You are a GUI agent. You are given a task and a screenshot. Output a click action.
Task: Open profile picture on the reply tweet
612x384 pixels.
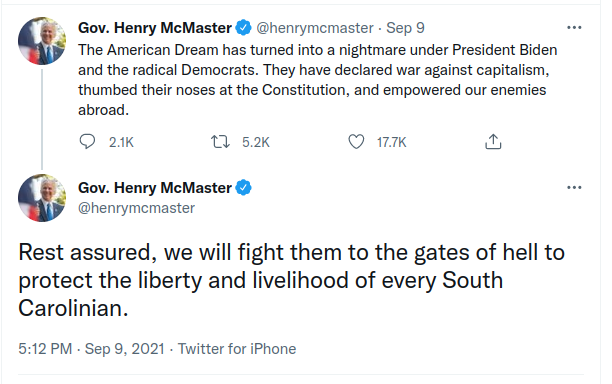click(x=42, y=198)
